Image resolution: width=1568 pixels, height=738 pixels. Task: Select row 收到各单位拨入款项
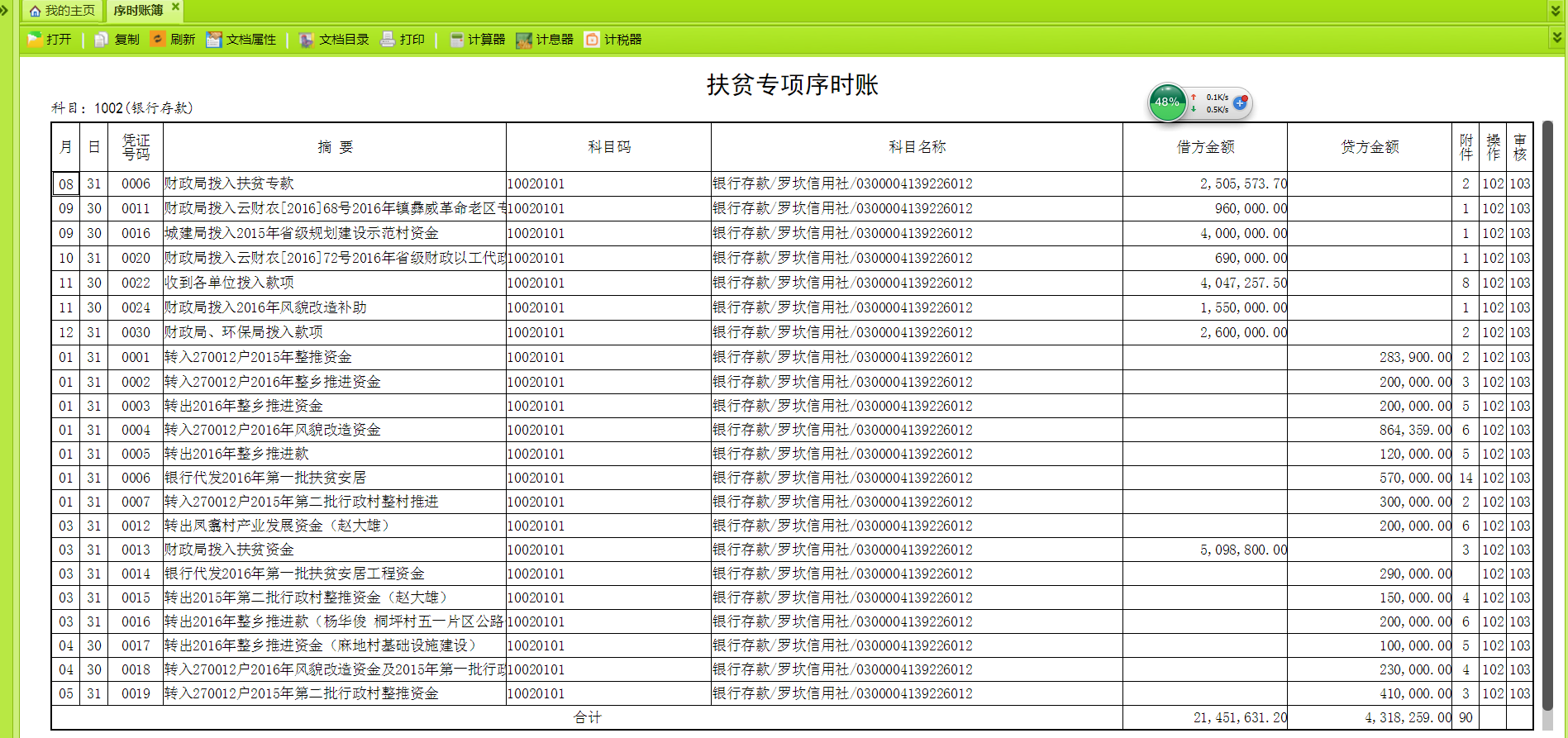pyautogui.click(x=792, y=283)
